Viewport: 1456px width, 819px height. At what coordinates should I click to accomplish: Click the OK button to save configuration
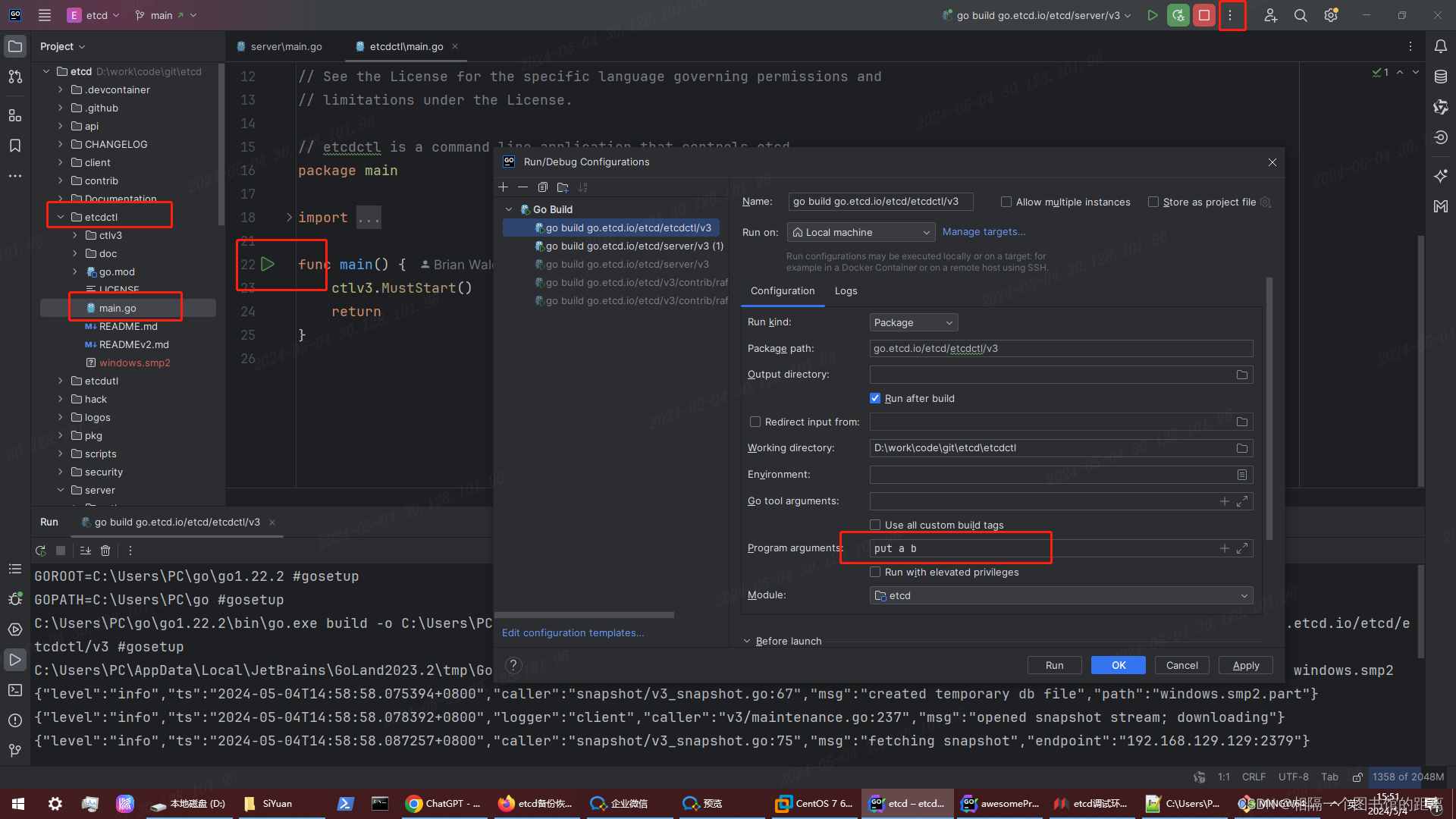click(1118, 665)
